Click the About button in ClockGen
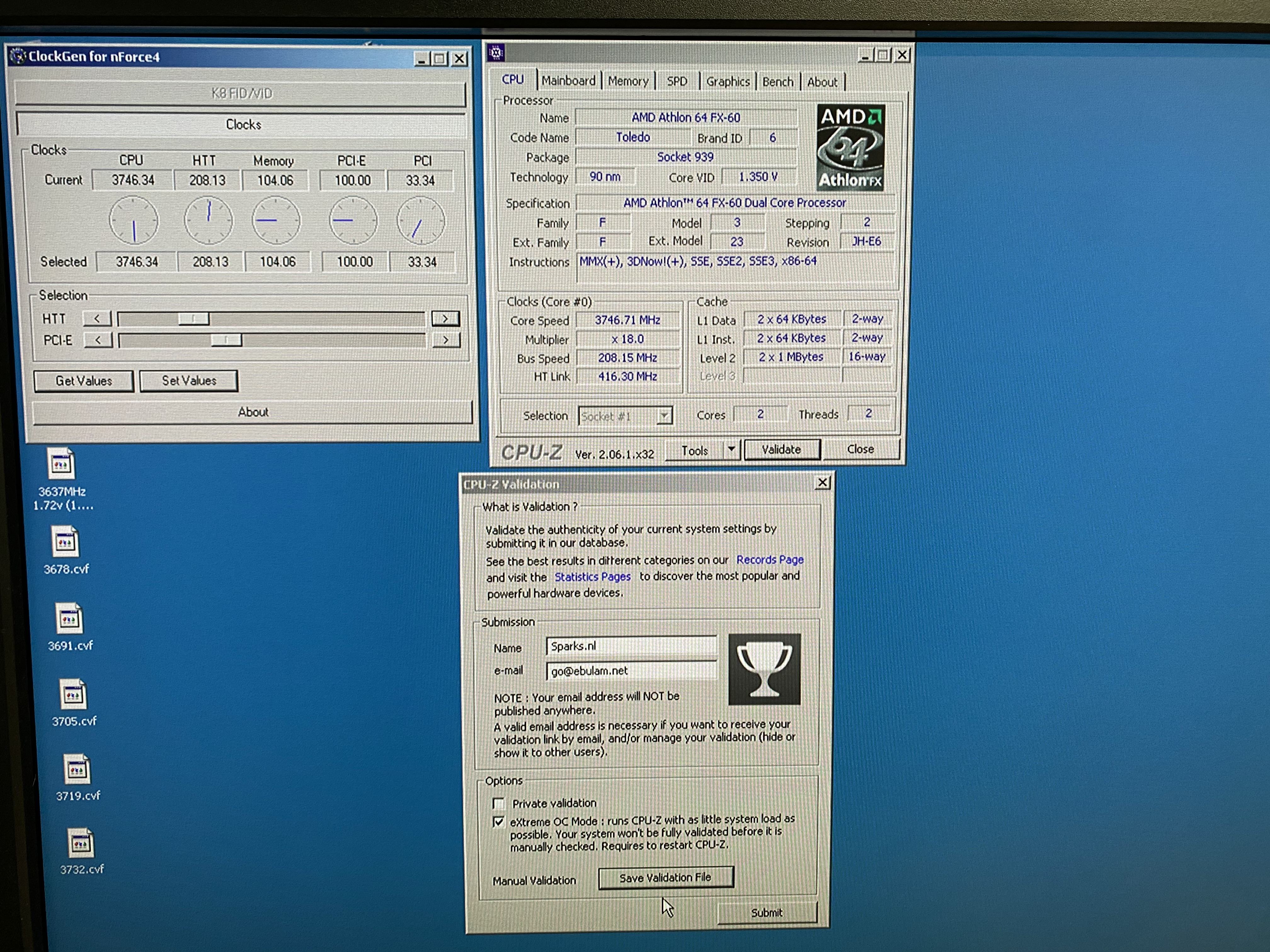The image size is (1270, 952). pyautogui.click(x=253, y=412)
